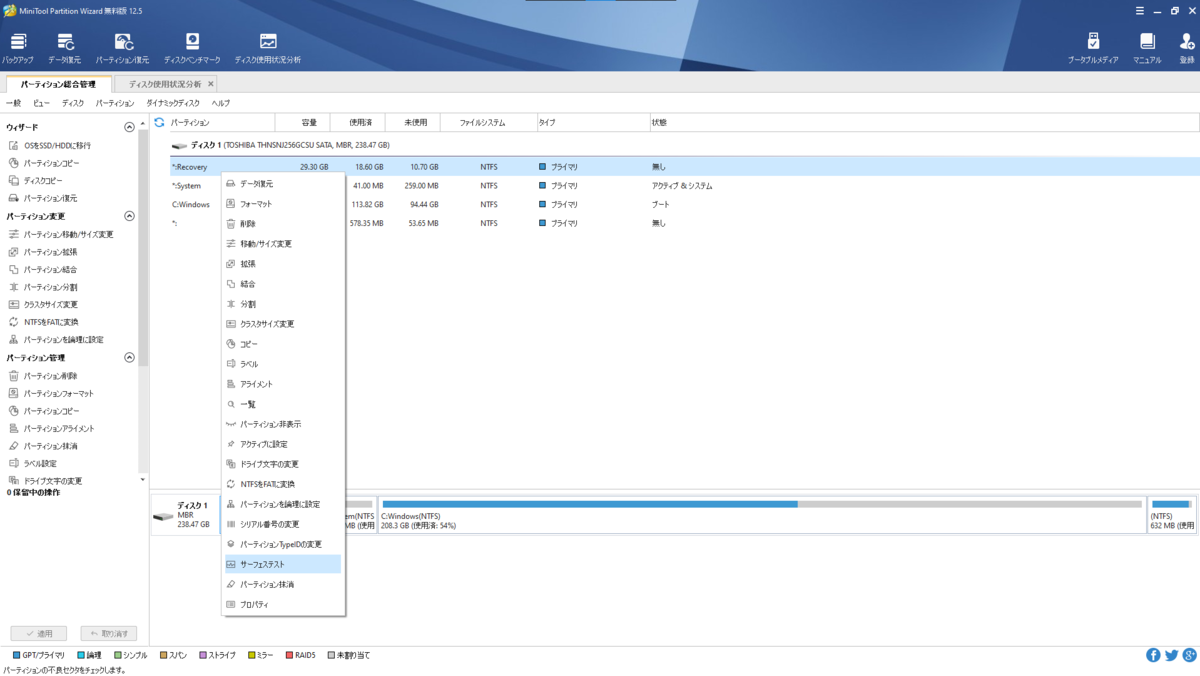The width and height of the screenshot is (1200, 676).
Task: Click the GPT/プライマリ legend swatch
Action: pos(17,655)
